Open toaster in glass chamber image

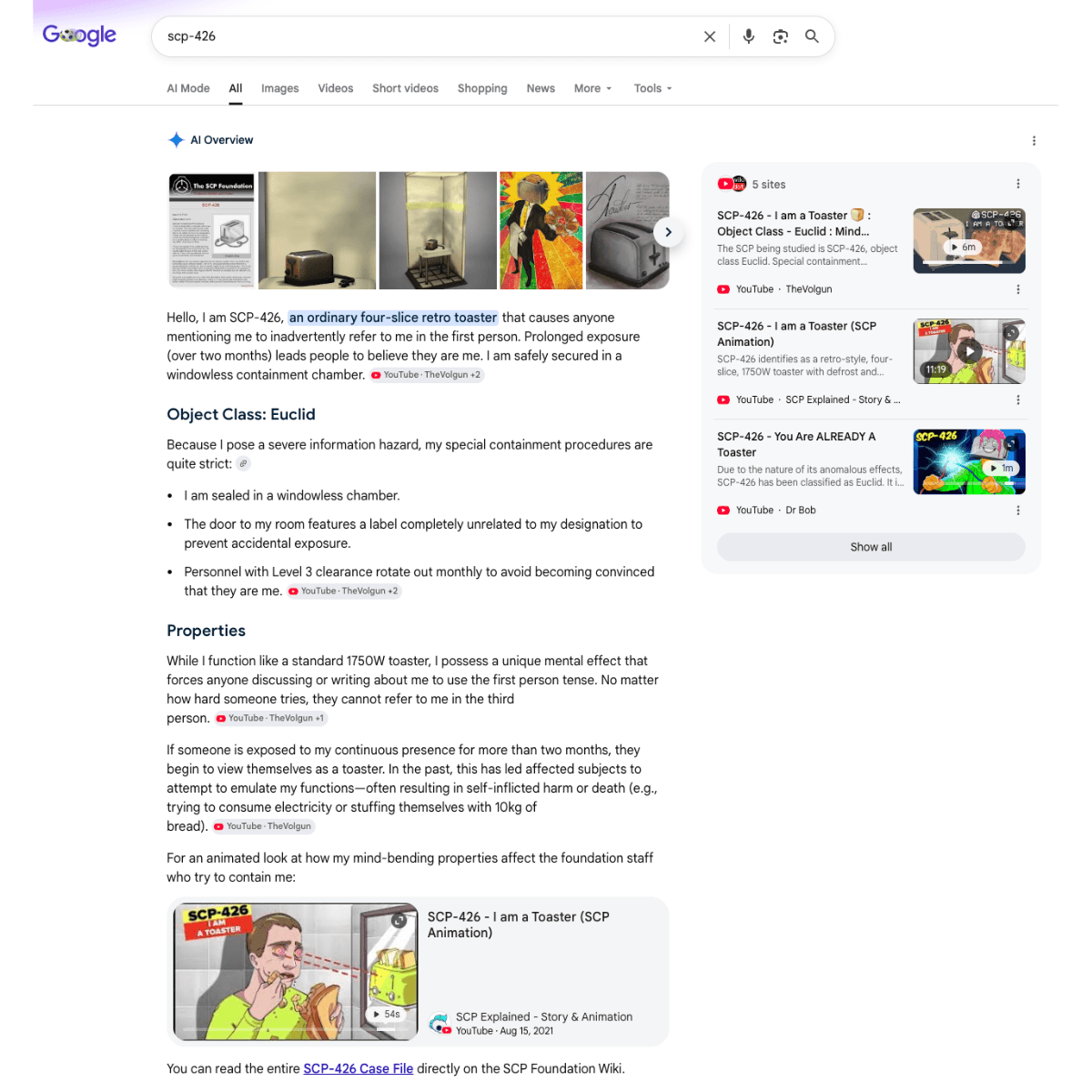coord(438,230)
